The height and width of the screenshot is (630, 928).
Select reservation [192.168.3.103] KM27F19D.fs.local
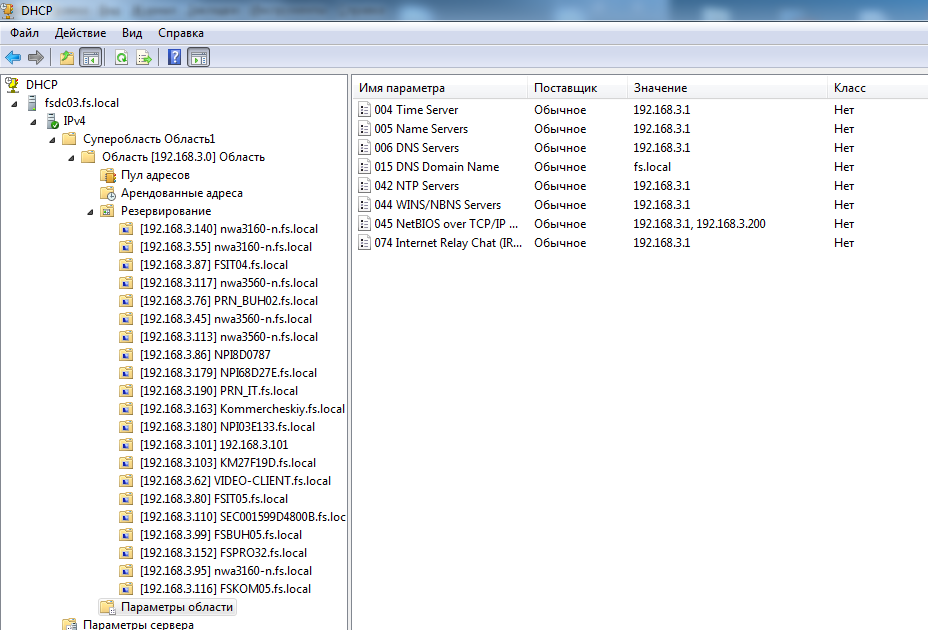228,463
